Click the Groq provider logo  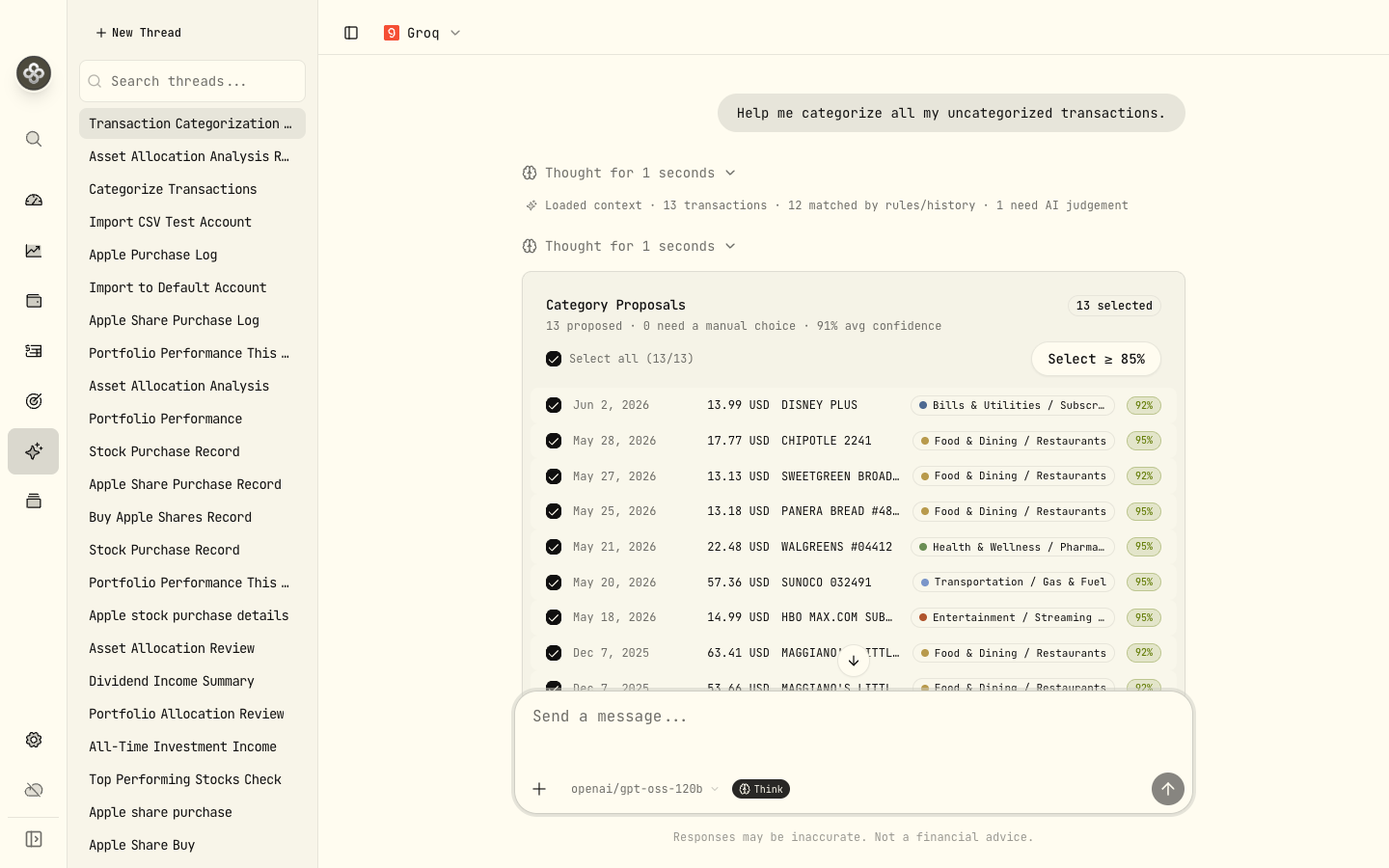click(392, 33)
